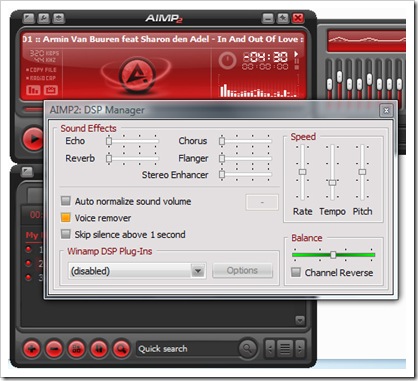Image resolution: width=418 pixels, height=381 pixels.
Task: Check Skip silence above 1 second
Action: point(66,234)
